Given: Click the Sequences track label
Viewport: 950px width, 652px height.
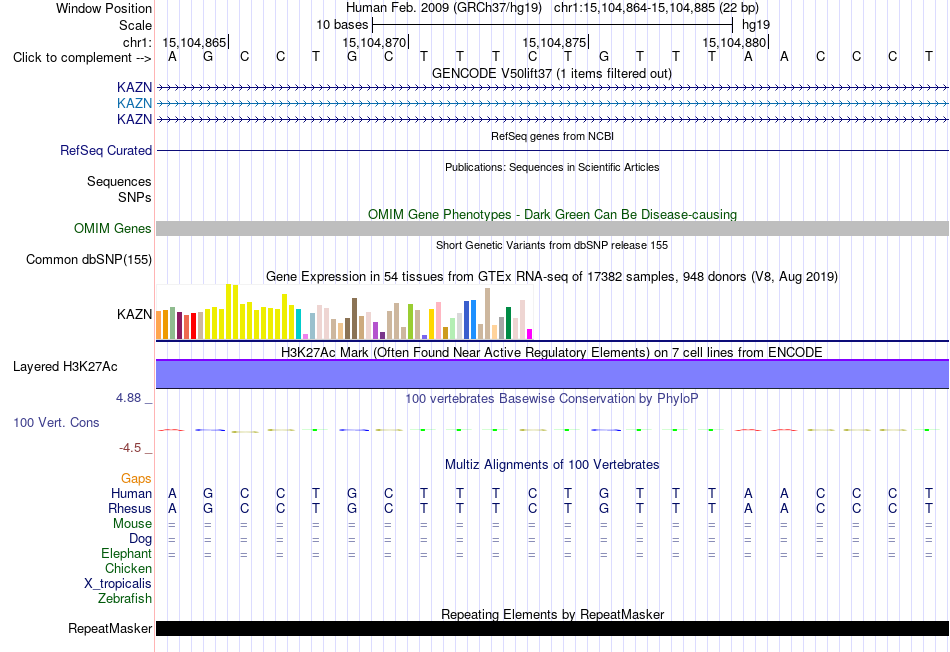Looking at the screenshot, I should (x=119, y=181).
